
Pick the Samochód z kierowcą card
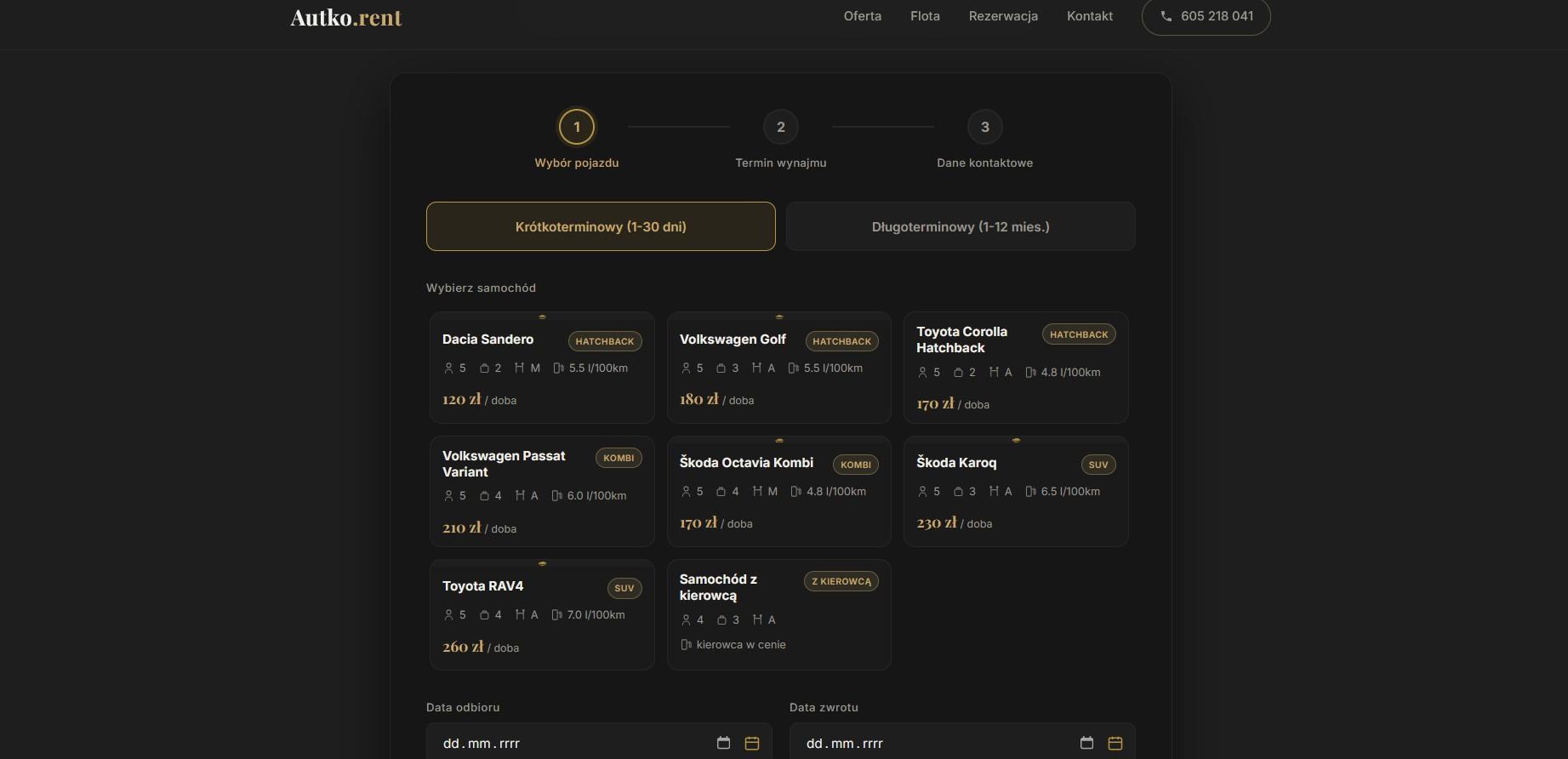click(x=778, y=615)
